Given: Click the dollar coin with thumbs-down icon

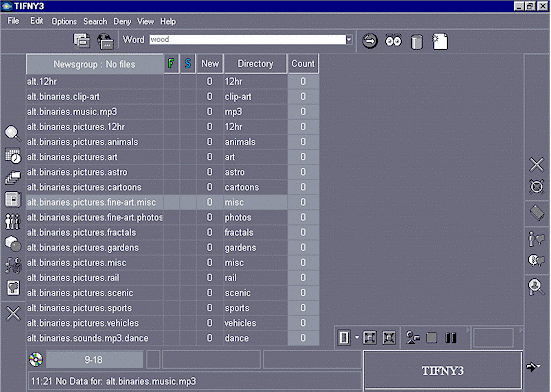Looking at the screenshot, I should point(536,261).
